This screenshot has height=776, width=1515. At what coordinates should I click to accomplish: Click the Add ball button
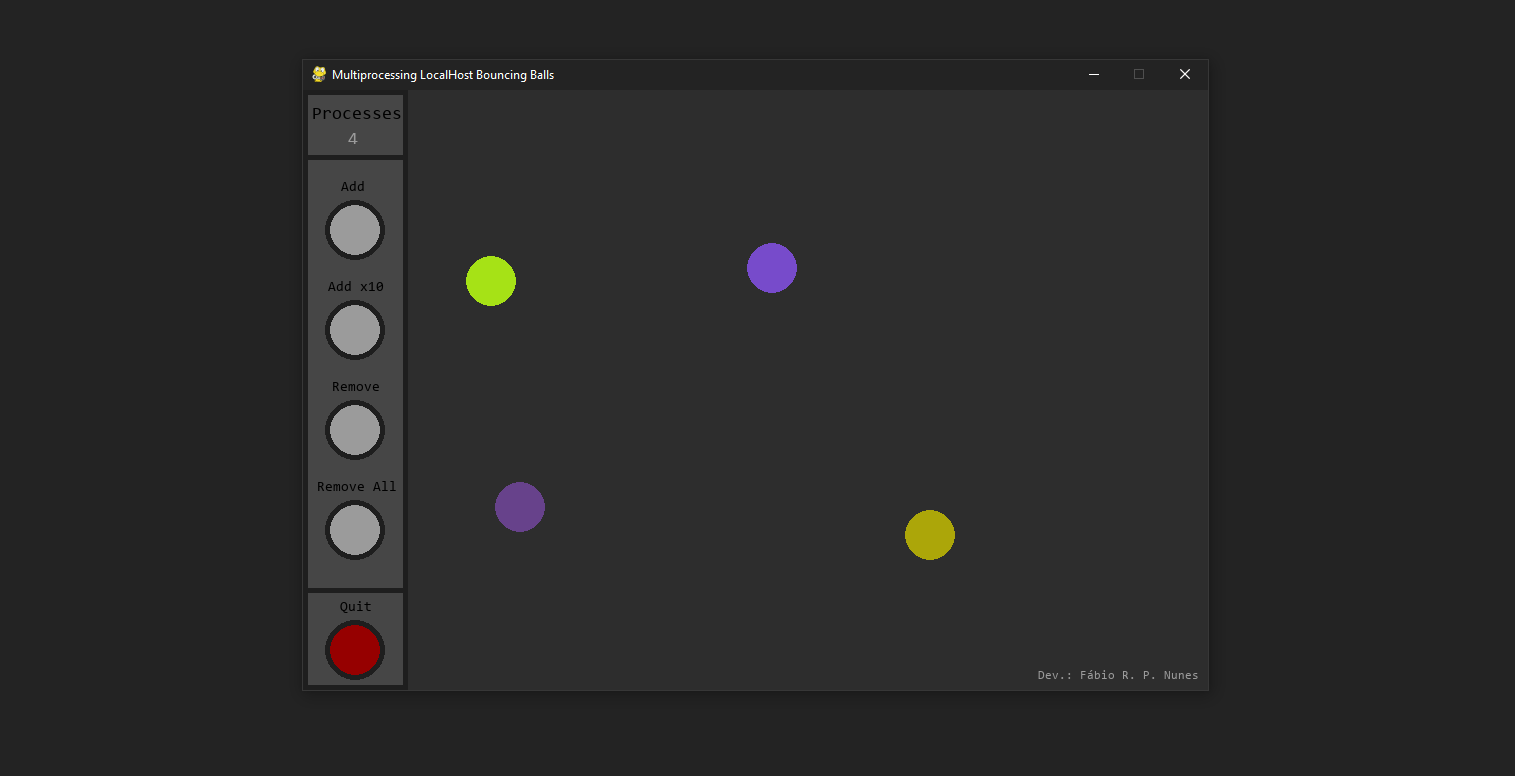pyautogui.click(x=355, y=230)
